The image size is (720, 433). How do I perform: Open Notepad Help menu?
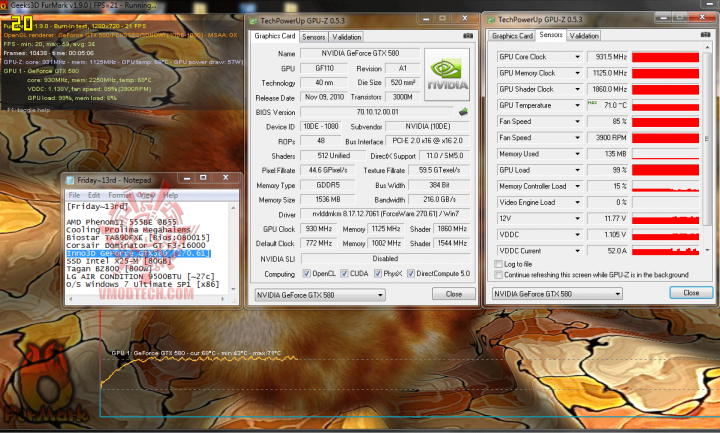(x=170, y=195)
